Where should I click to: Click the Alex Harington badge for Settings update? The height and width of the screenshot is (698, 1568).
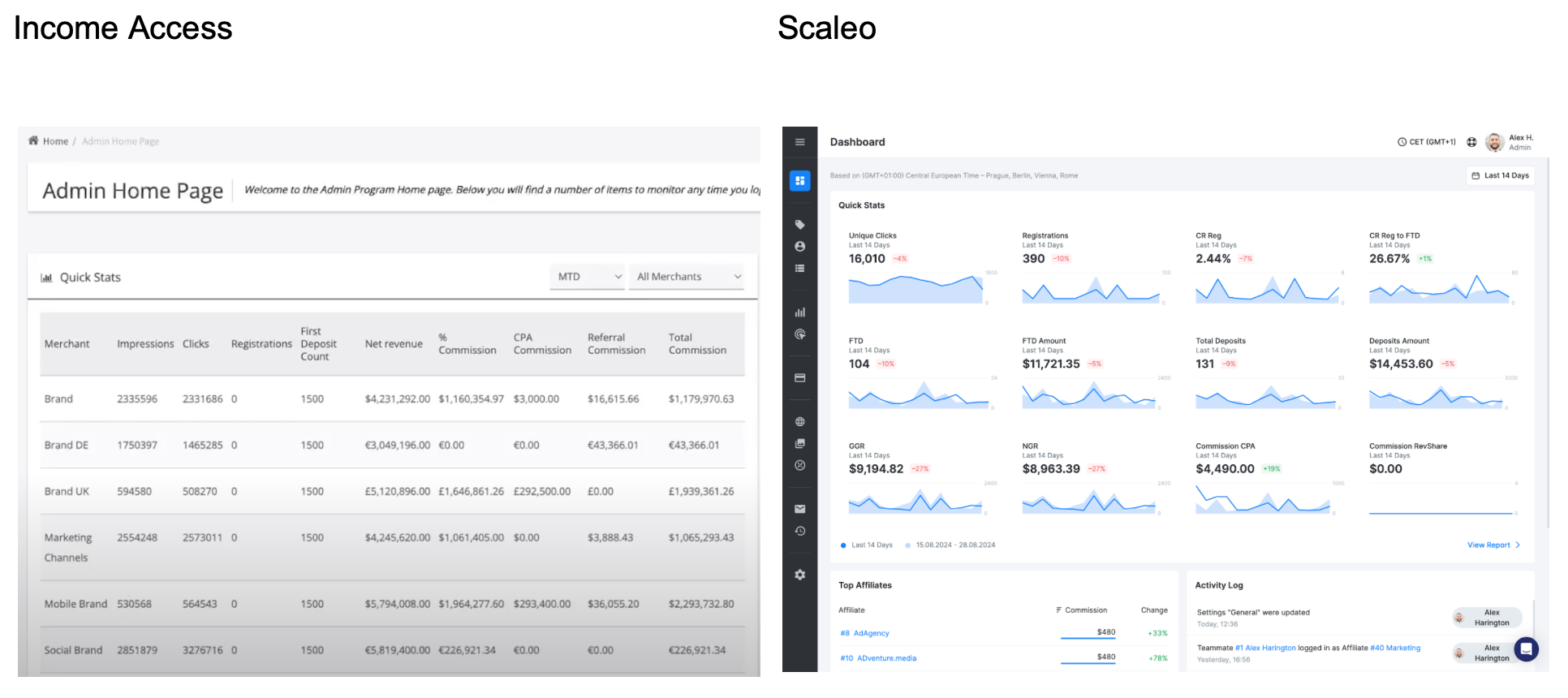click(x=1487, y=618)
